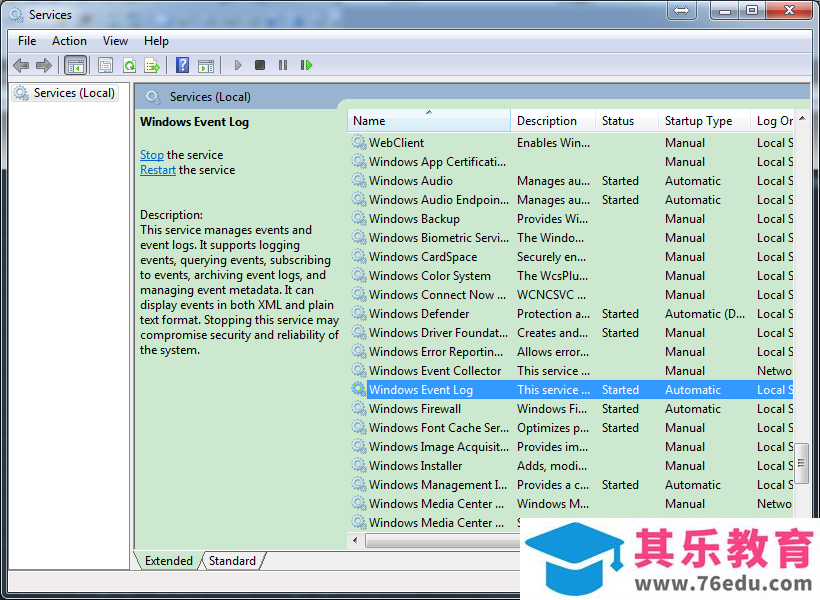Image resolution: width=820 pixels, height=600 pixels.
Task: Click the gear icon beside Windows CardSpace
Action: point(359,256)
